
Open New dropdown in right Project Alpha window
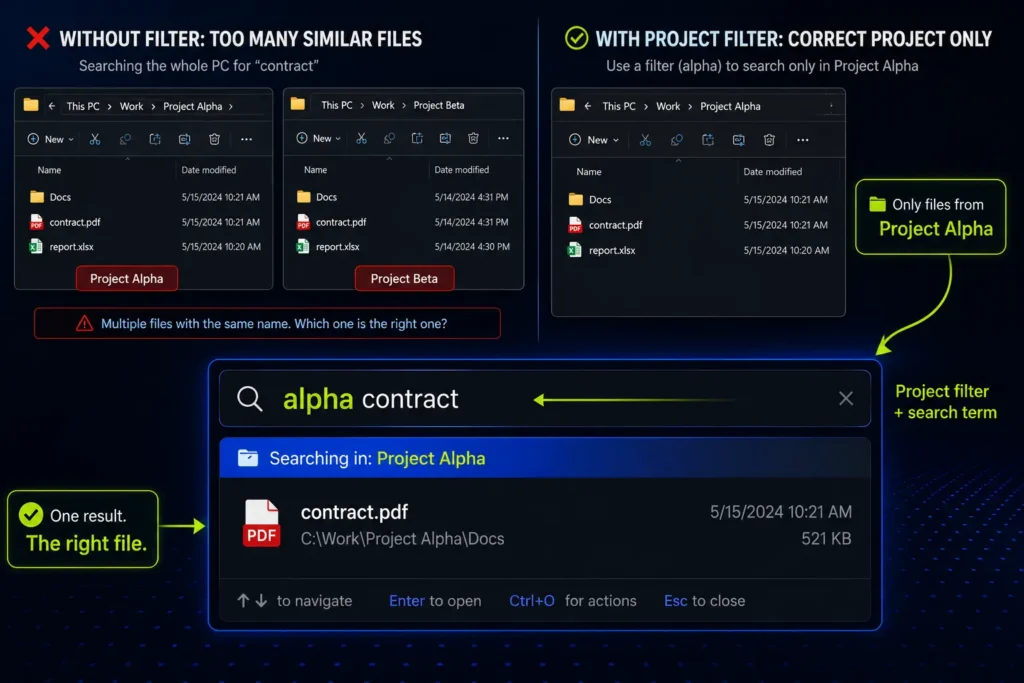[594, 140]
